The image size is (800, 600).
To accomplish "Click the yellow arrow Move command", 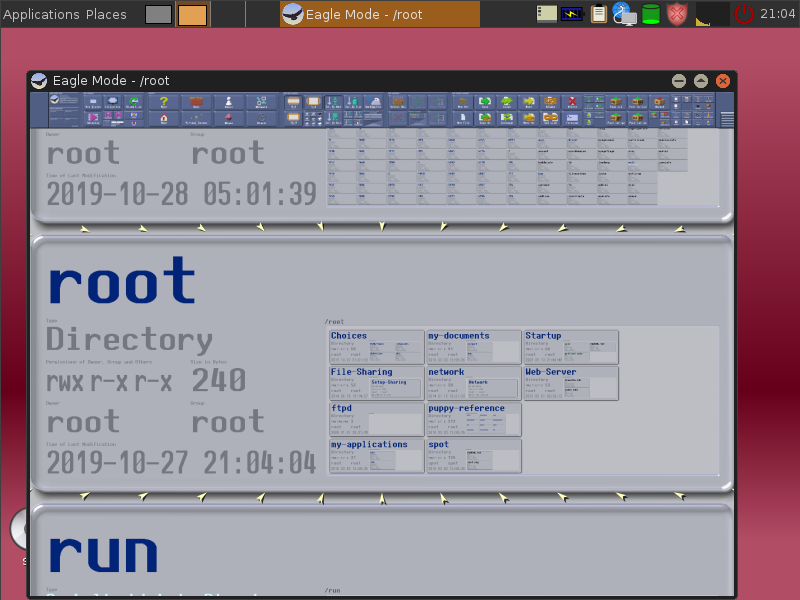I will (529, 102).
